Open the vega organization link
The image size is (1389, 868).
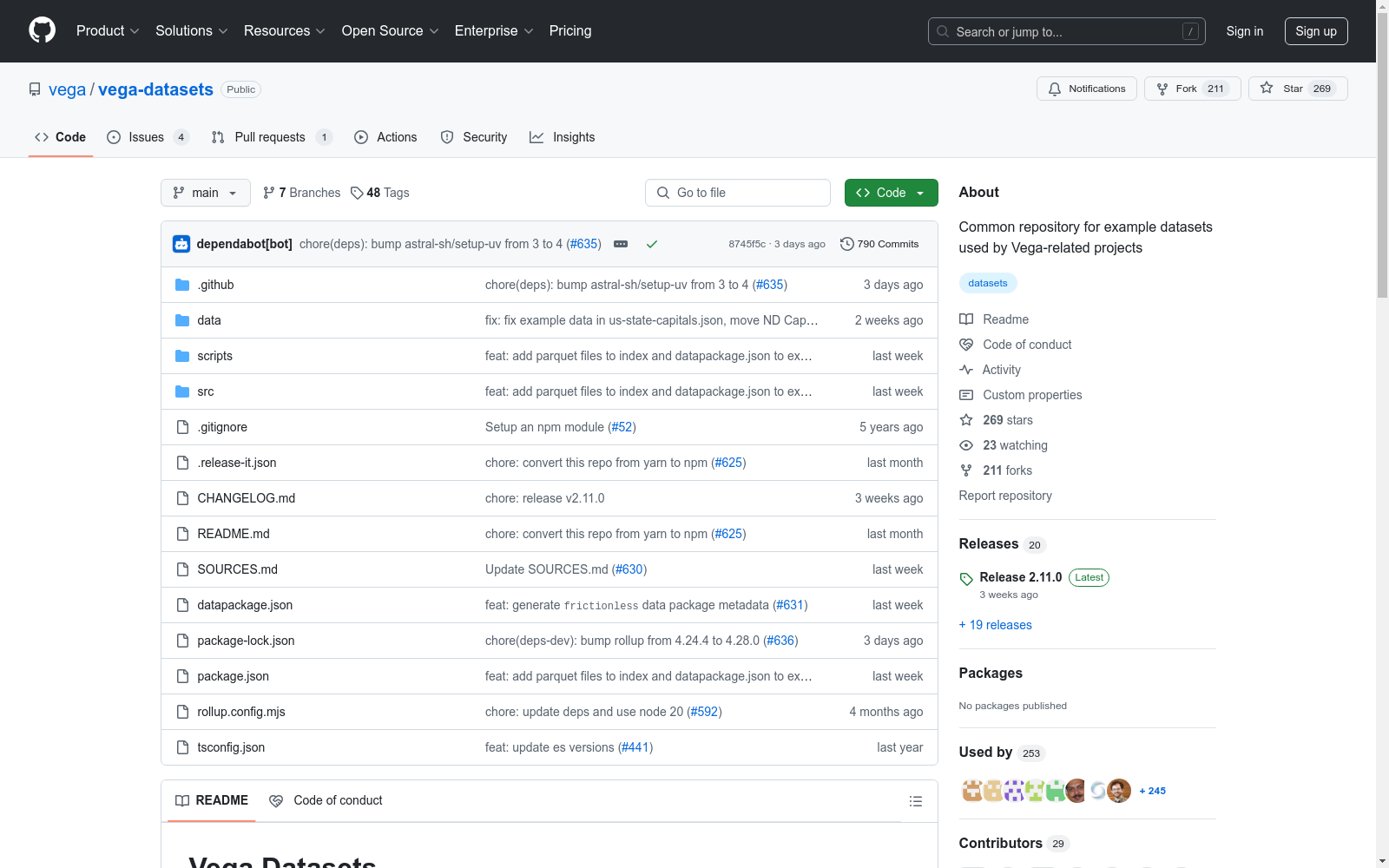point(67,89)
